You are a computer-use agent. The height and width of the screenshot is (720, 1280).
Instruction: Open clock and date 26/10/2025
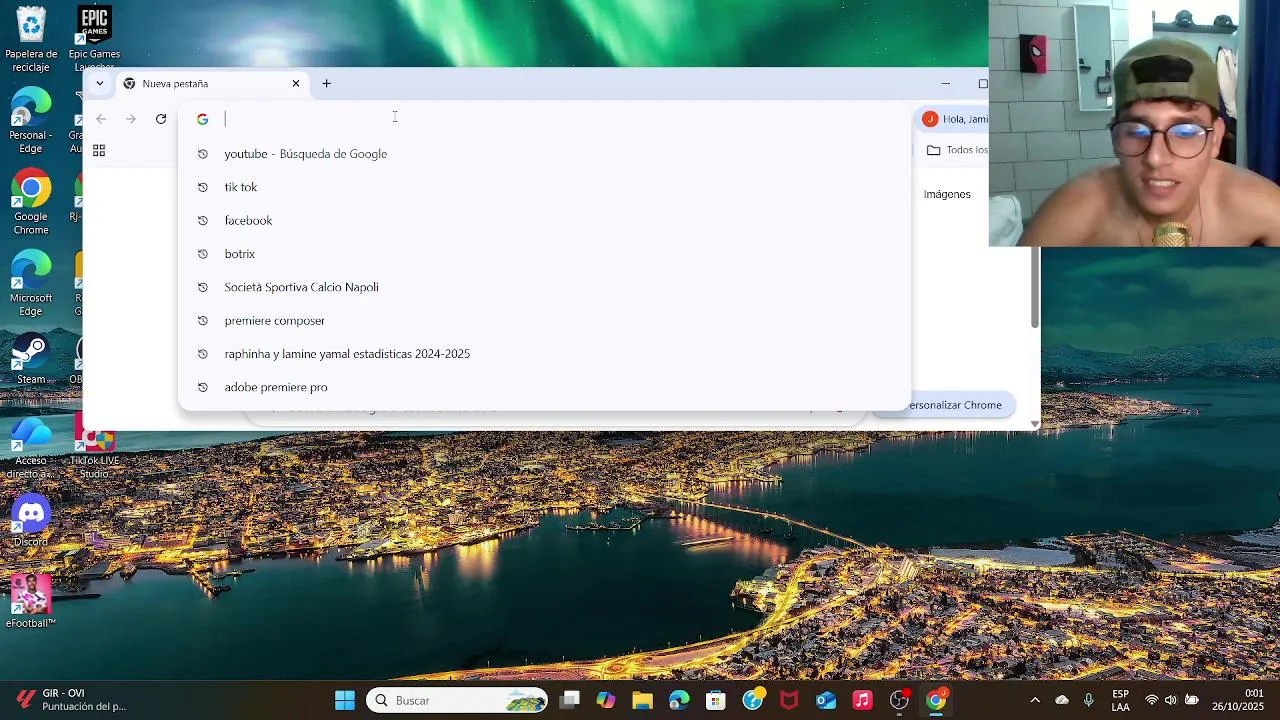point(1239,700)
